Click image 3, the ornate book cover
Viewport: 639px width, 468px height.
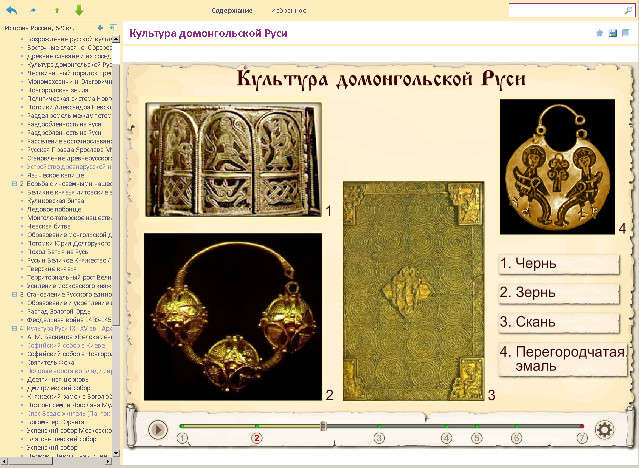(x=413, y=291)
